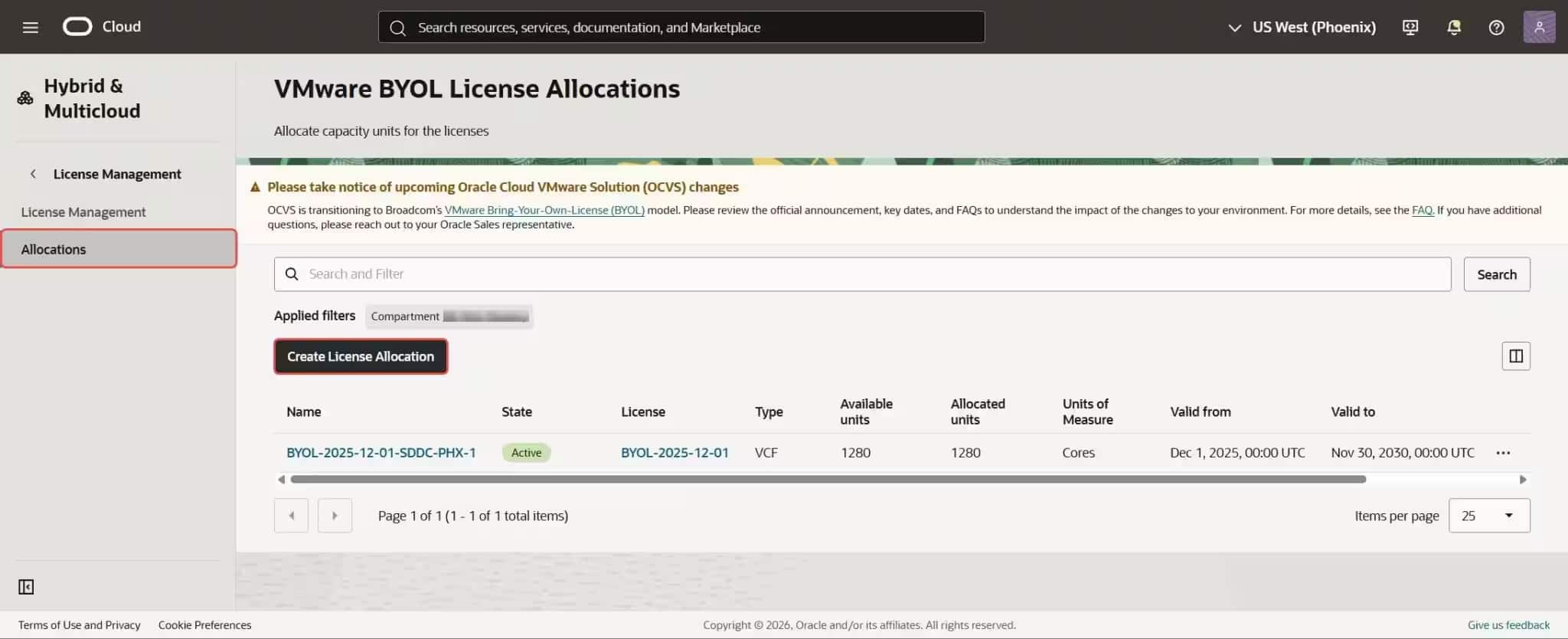
Task: Open Cookie Preferences
Action: (204, 625)
